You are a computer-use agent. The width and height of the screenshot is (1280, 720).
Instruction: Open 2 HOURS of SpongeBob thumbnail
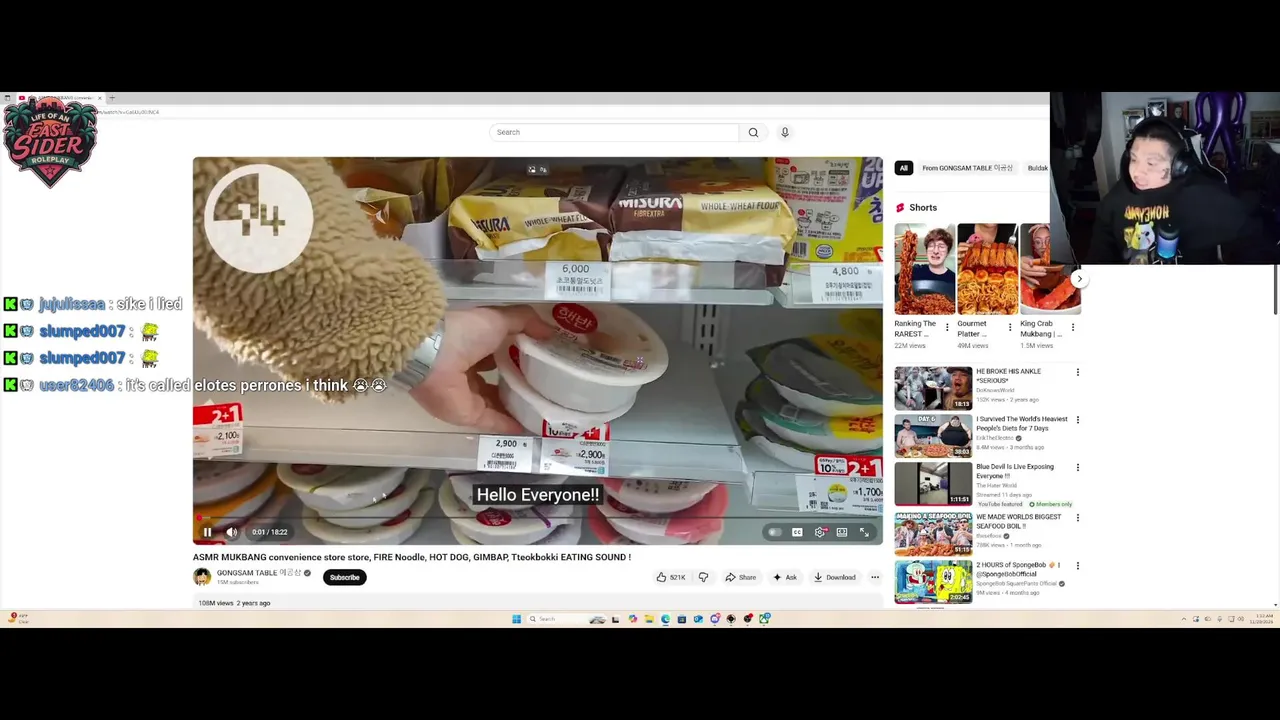933,582
